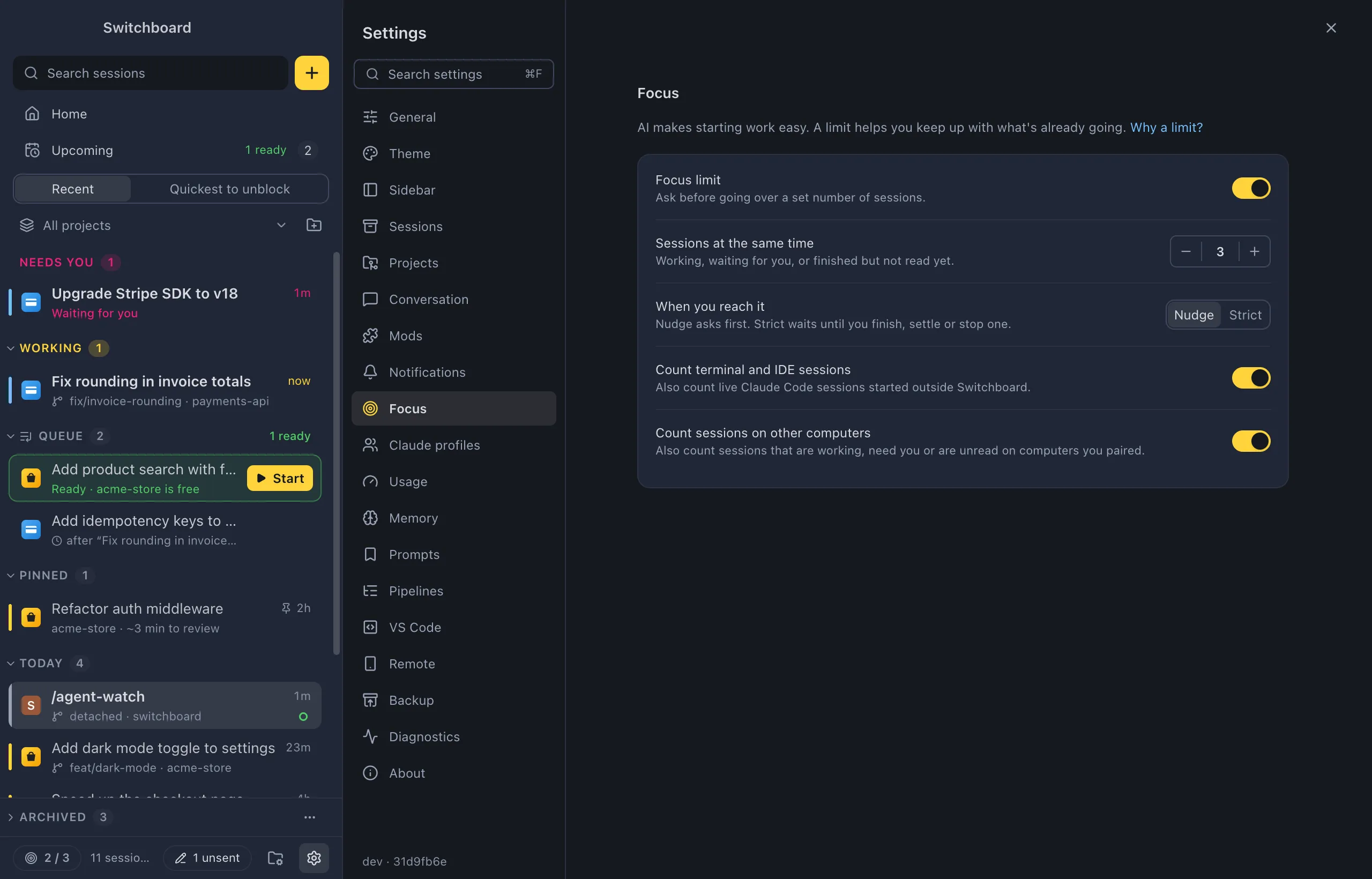Open the Why a limit? link
The height and width of the screenshot is (879, 1372).
click(x=1166, y=127)
